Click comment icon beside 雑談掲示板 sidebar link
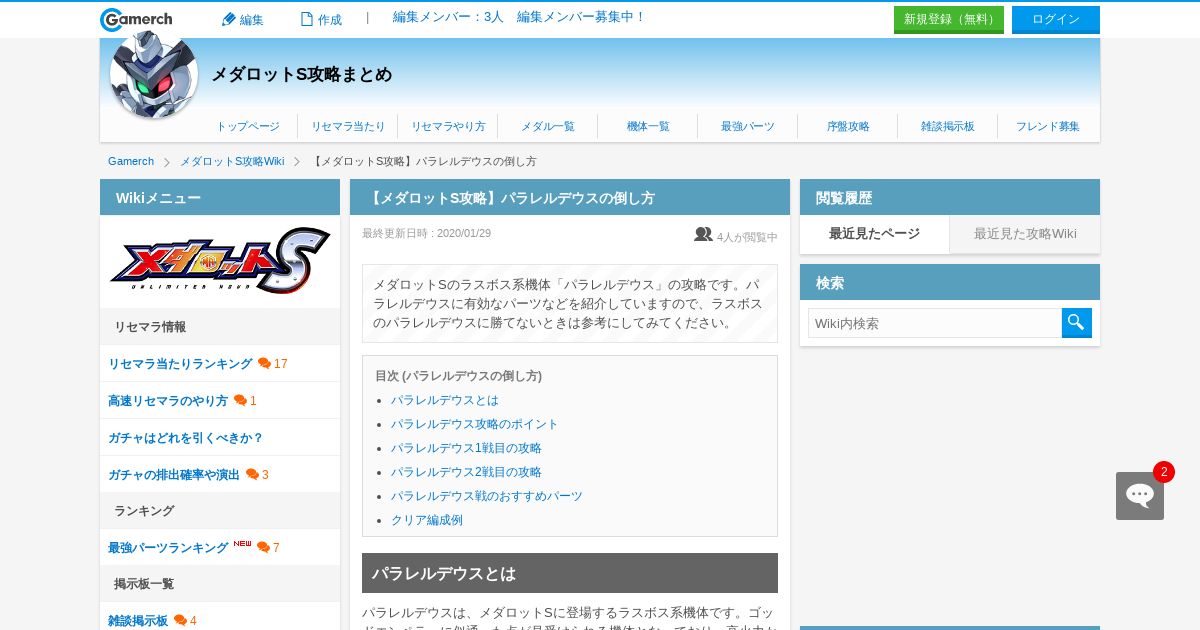This screenshot has width=1200, height=630. click(x=180, y=620)
